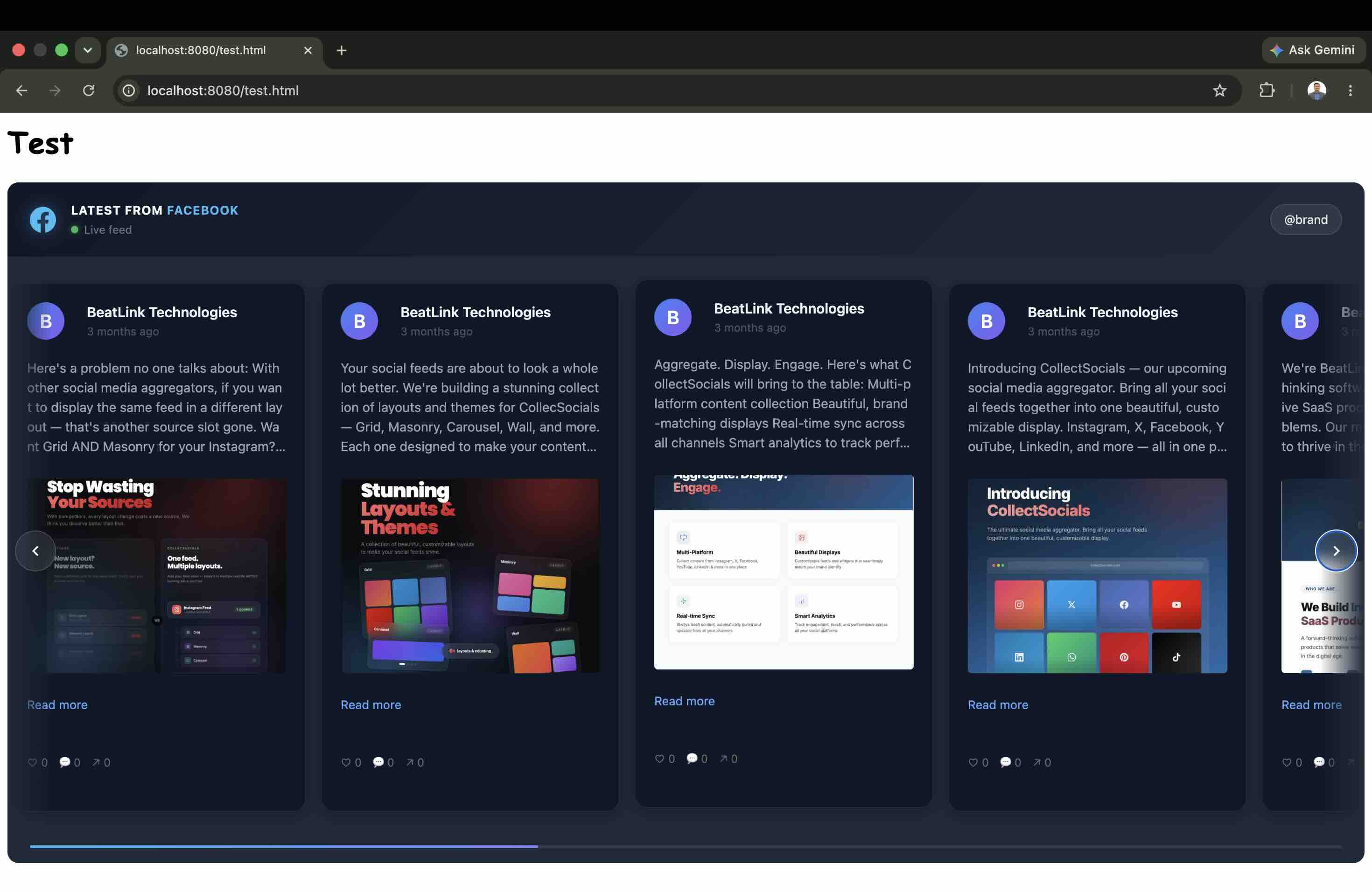Read more on the 'Here's a problem' post
This screenshot has width=1372, height=892.
pyautogui.click(x=57, y=705)
